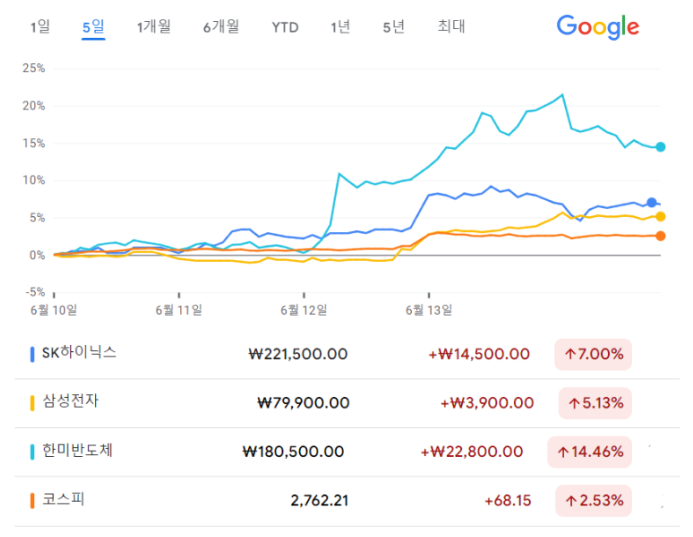Click the 25% y-axis label

coord(34,68)
